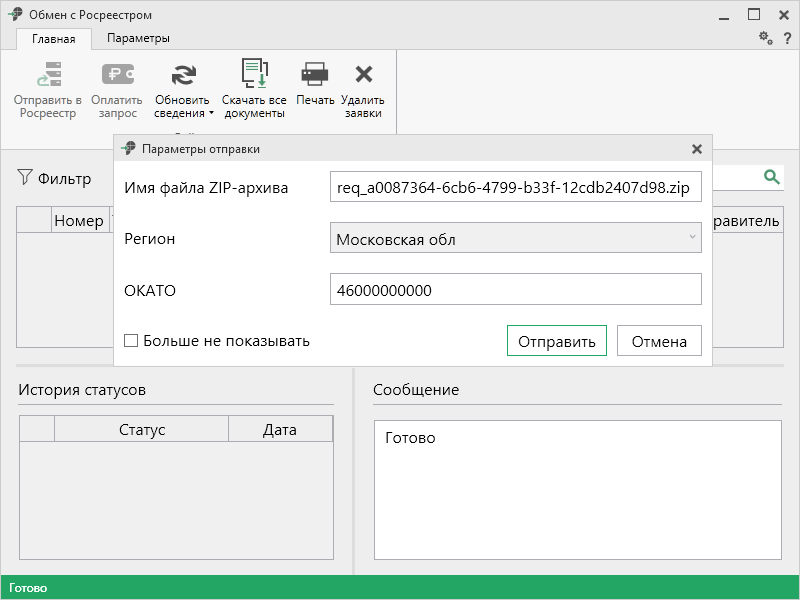The width and height of the screenshot is (800, 600).
Task: Select the Главная tab
Action: click(x=53, y=39)
